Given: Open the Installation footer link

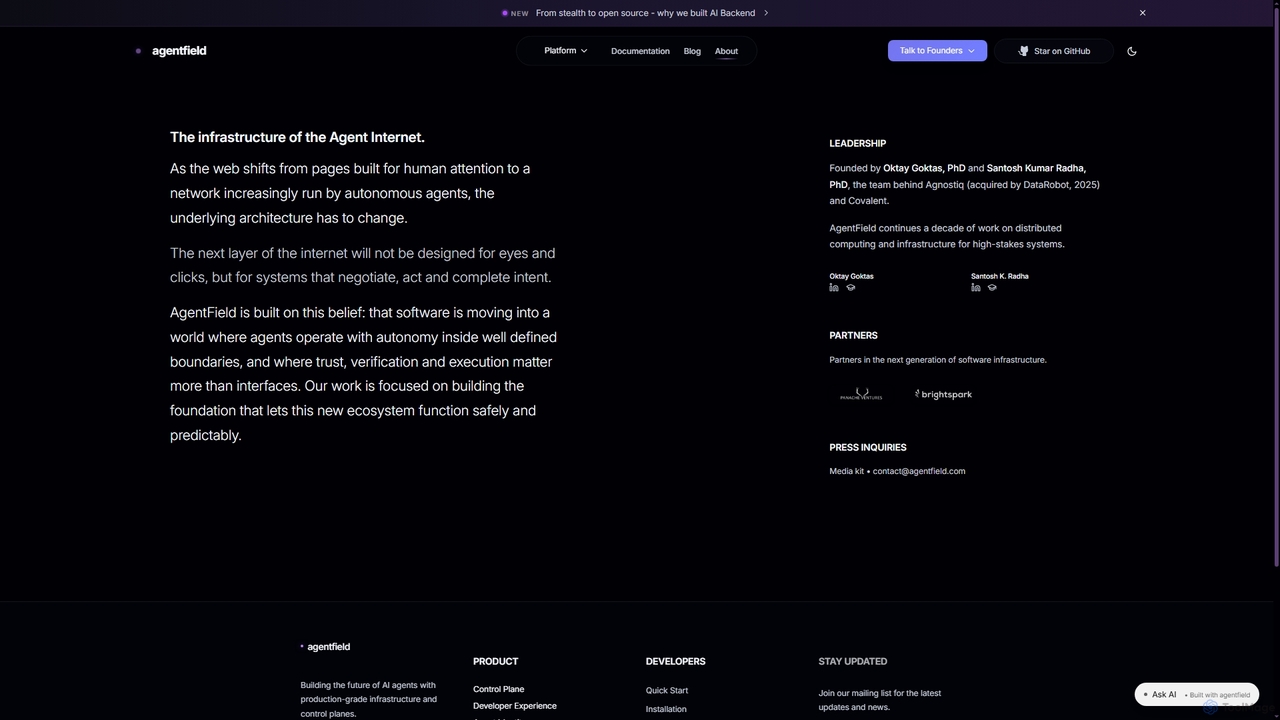Looking at the screenshot, I should pos(666,709).
